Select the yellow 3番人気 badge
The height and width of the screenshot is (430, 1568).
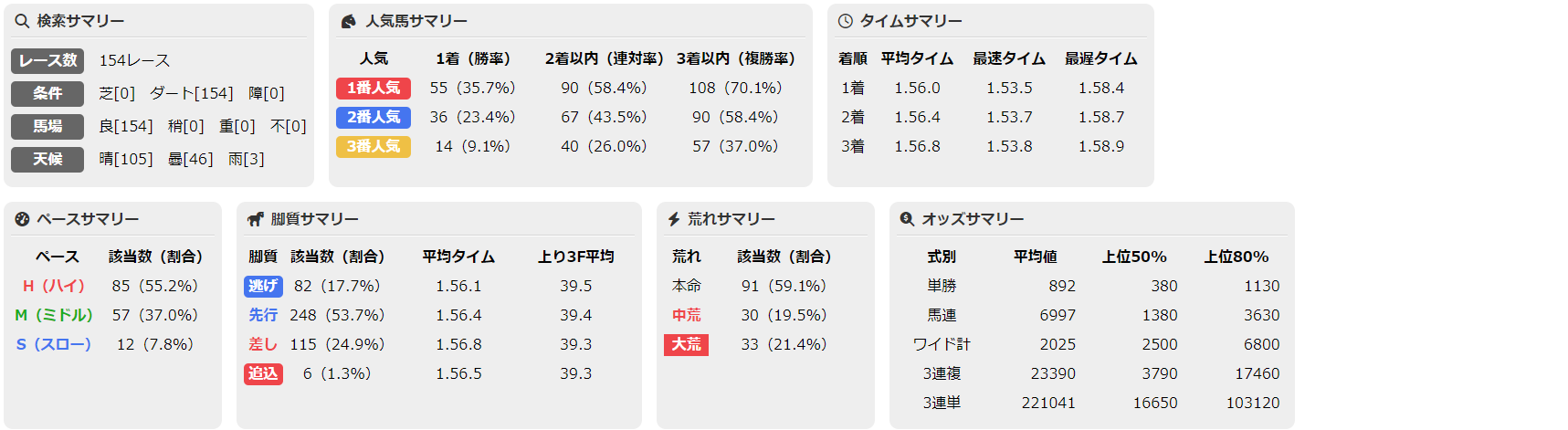[374, 146]
